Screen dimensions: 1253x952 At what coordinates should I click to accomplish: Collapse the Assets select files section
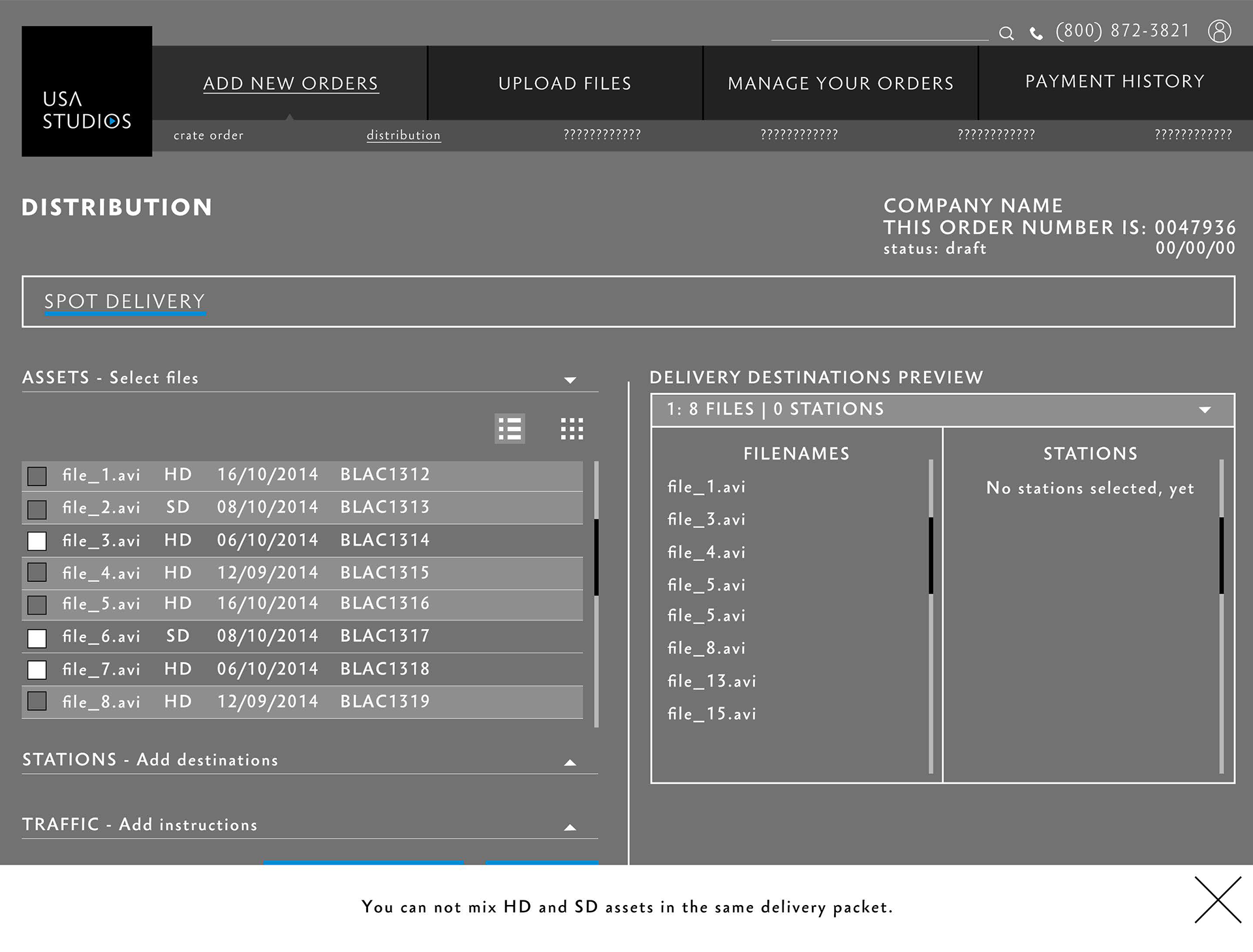pyautogui.click(x=570, y=380)
